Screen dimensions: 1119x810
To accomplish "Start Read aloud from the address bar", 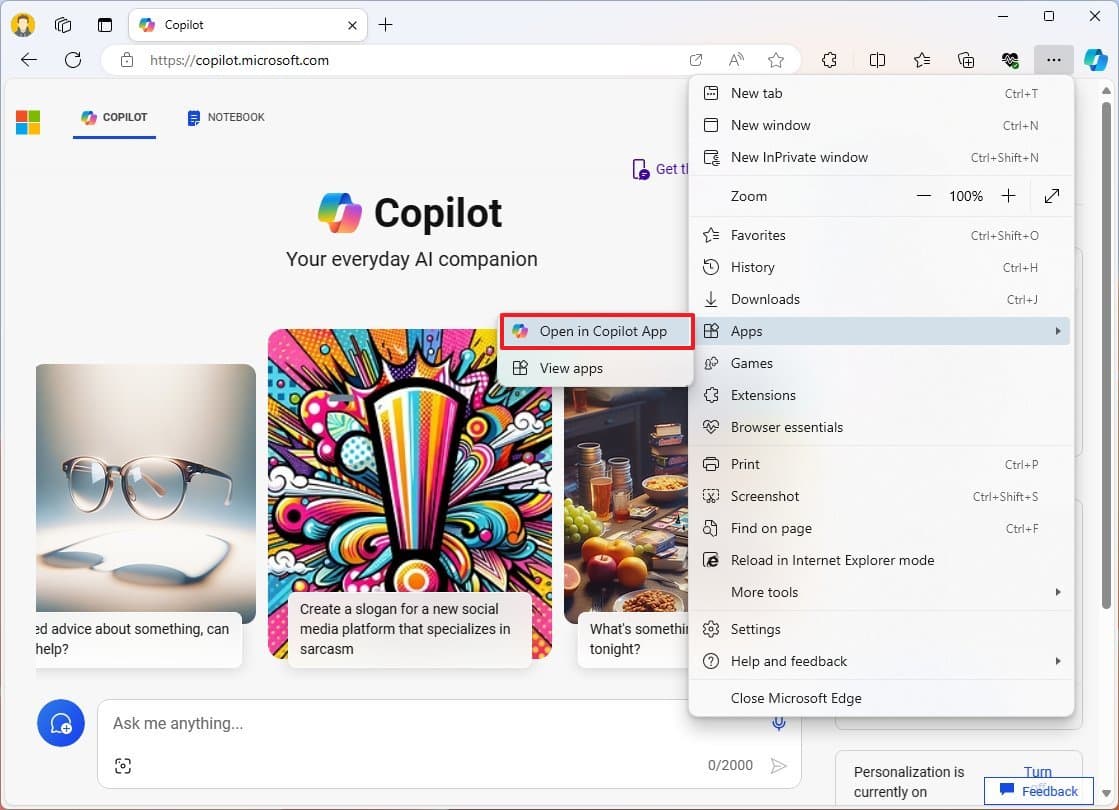I will (x=736, y=60).
